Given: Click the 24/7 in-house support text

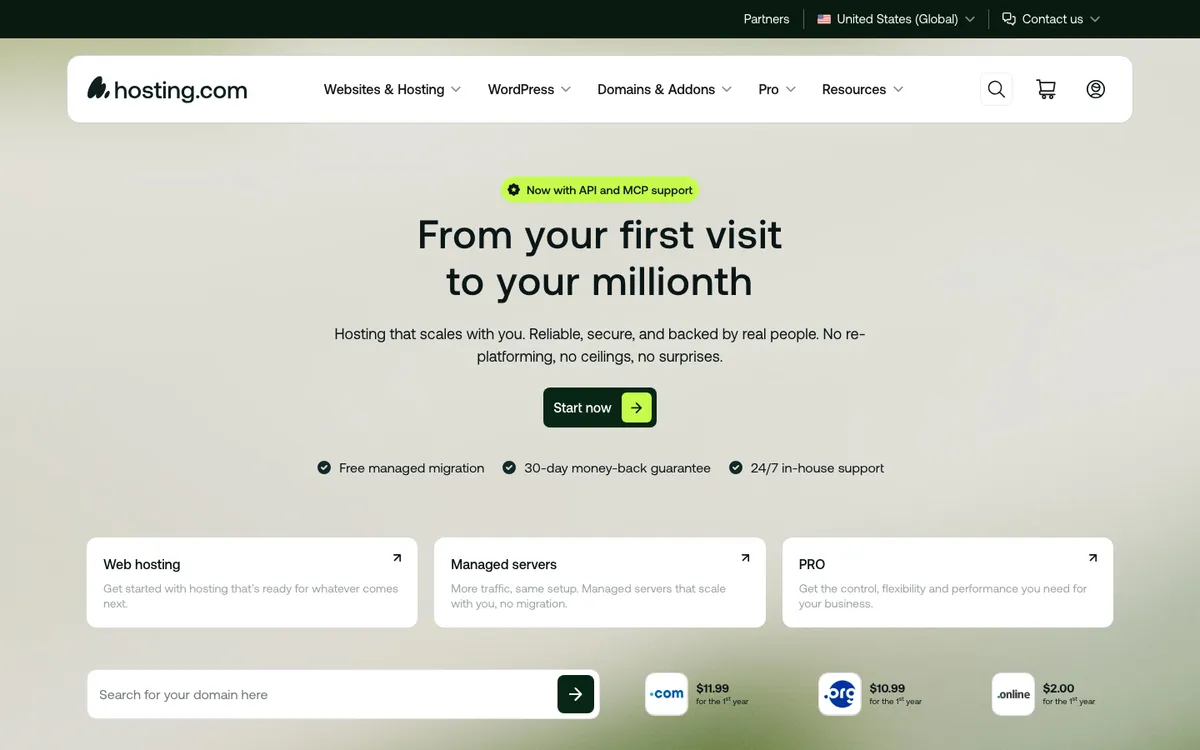Looking at the screenshot, I should [817, 468].
